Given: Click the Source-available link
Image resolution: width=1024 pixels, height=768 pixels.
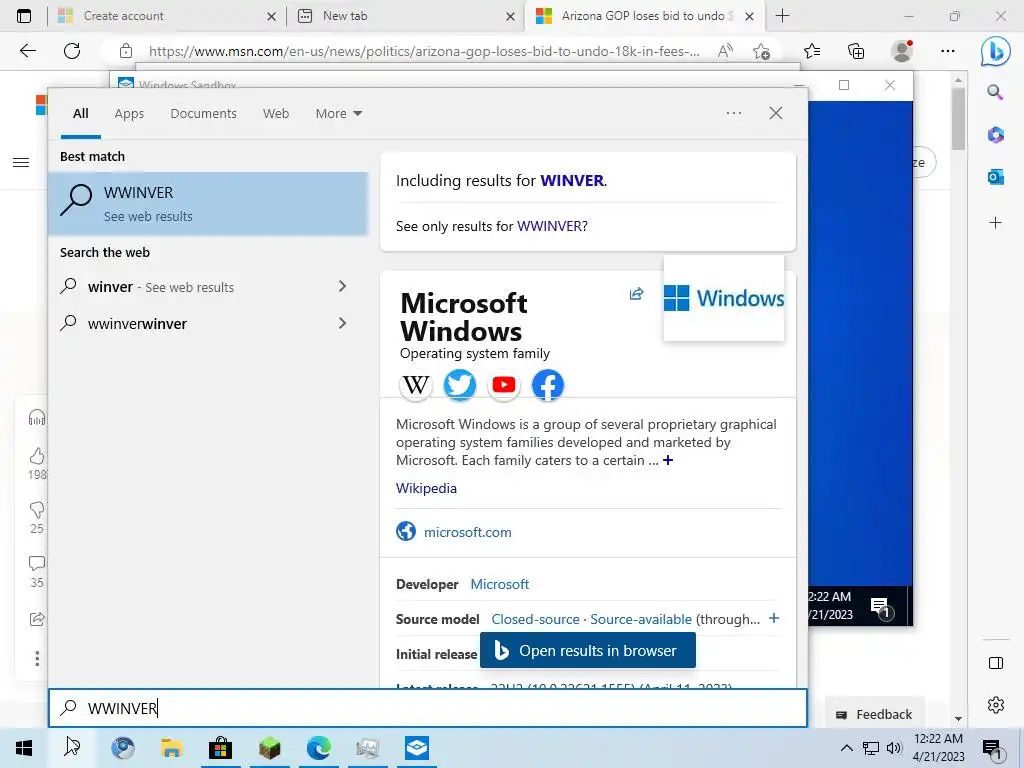Looking at the screenshot, I should pyautogui.click(x=641, y=619).
